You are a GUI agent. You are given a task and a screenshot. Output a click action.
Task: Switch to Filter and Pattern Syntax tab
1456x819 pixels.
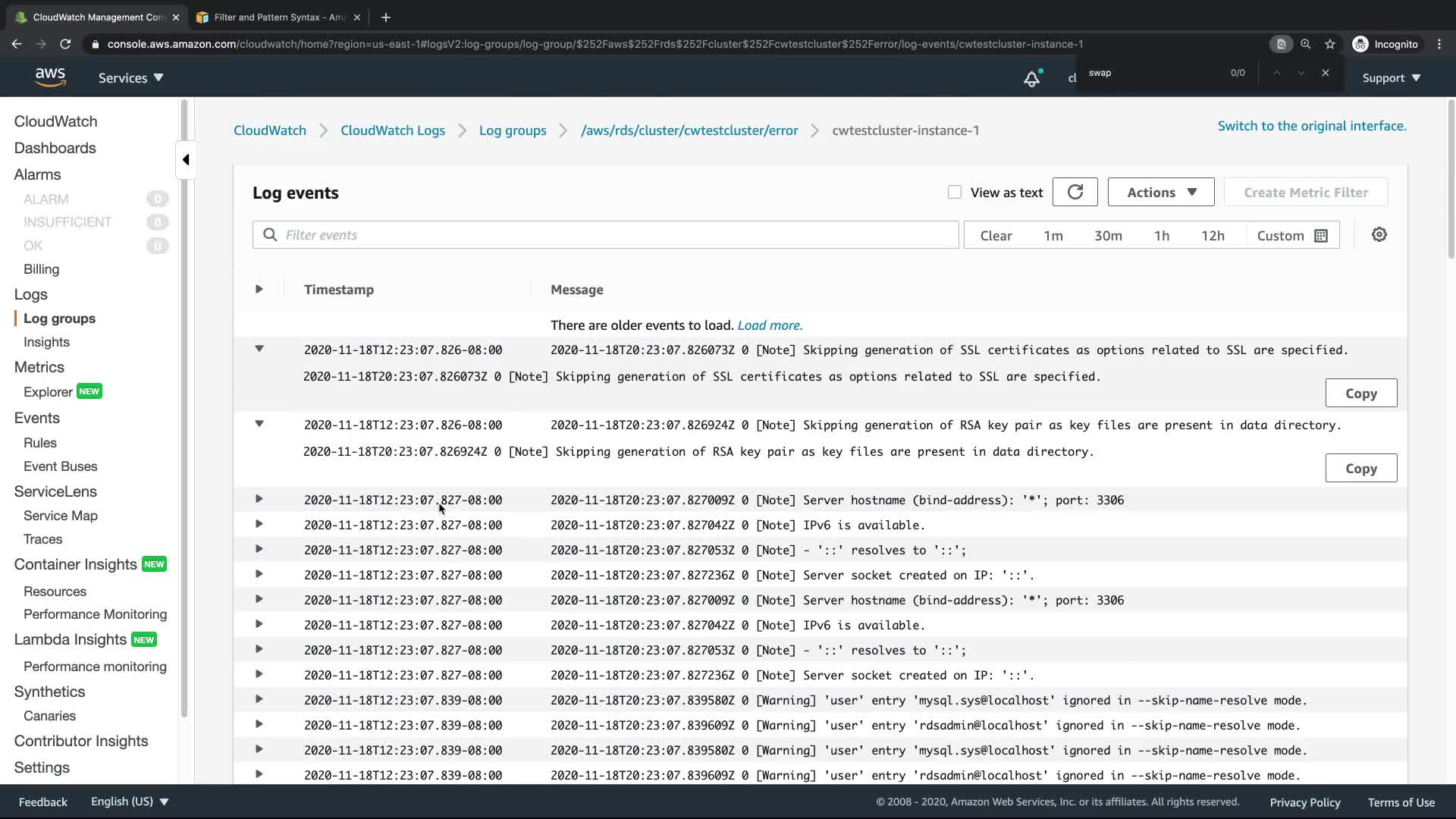pos(279,17)
